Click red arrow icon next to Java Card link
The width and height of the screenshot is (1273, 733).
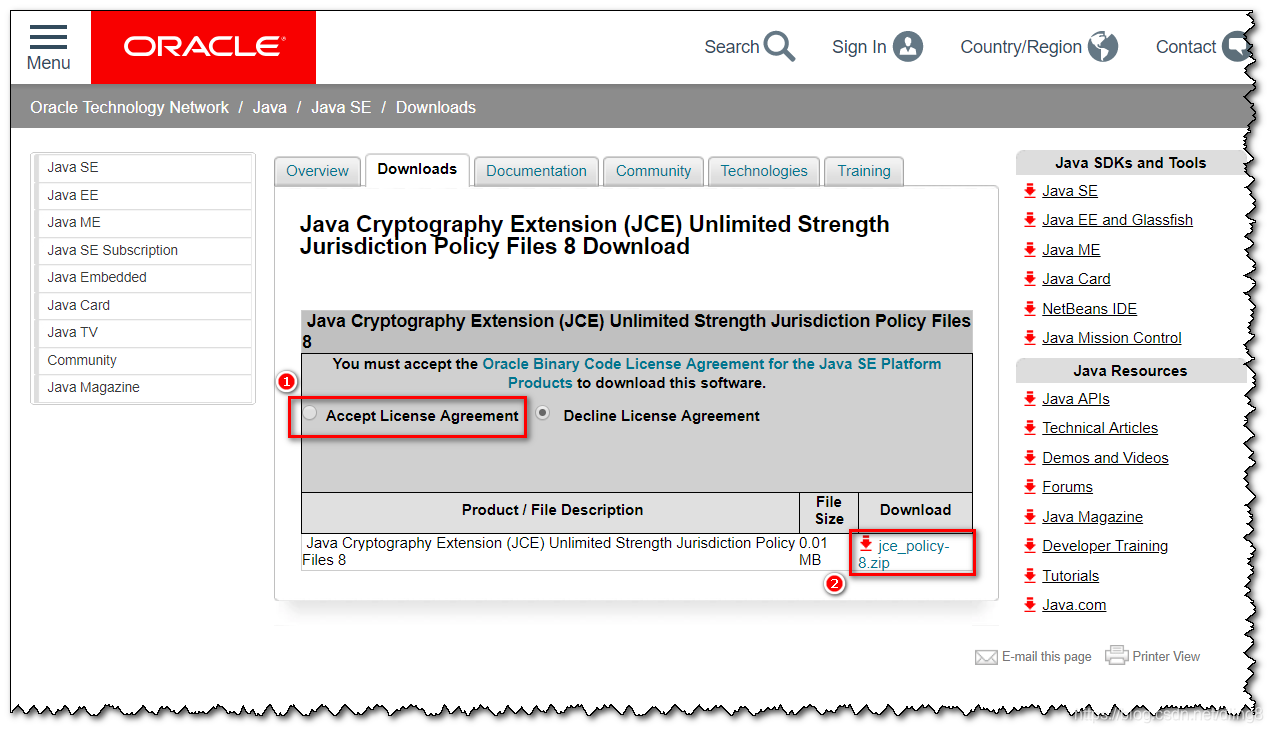tap(1030, 278)
